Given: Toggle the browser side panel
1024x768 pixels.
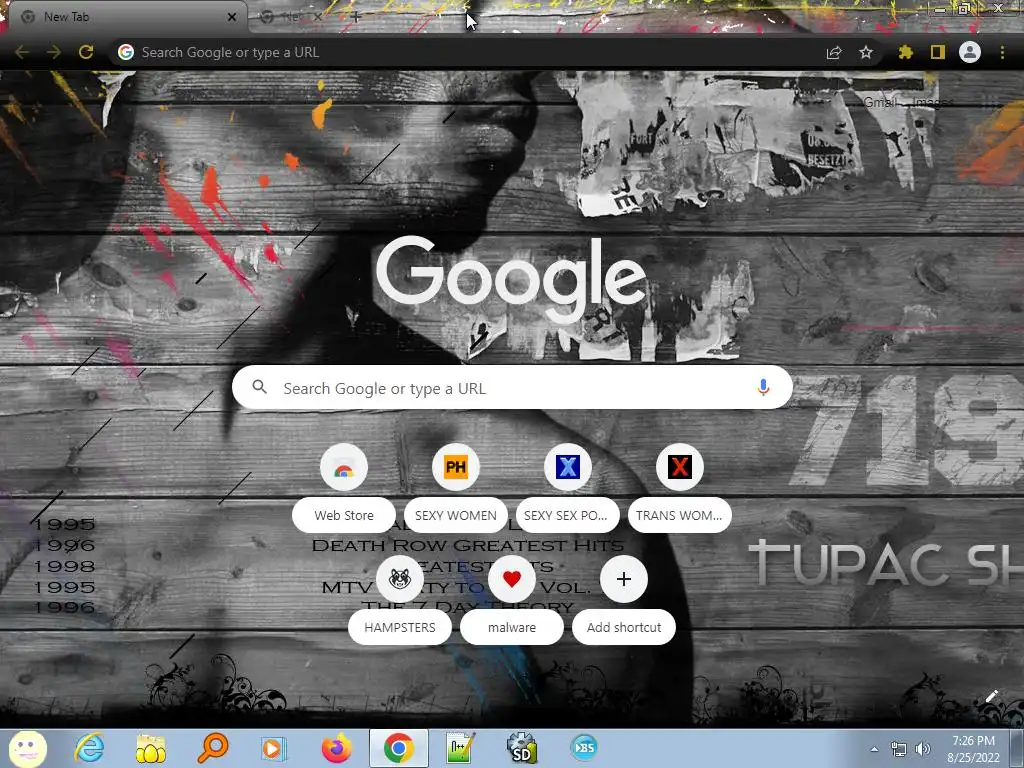Looking at the screenshot, I should (938, 52).
